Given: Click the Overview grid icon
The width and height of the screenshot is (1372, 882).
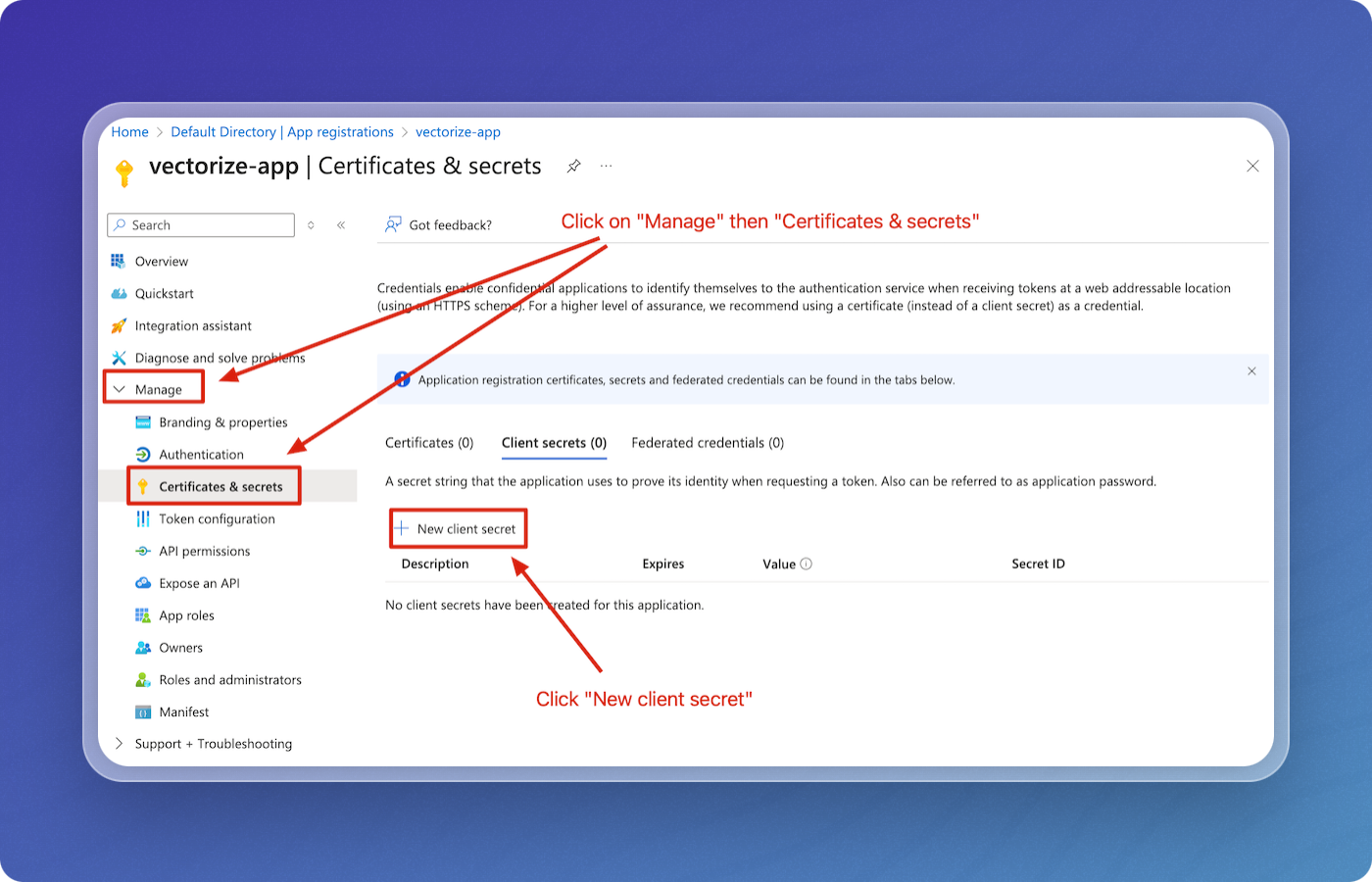Looking at the screenshot, I should click(x=119, y=261).
